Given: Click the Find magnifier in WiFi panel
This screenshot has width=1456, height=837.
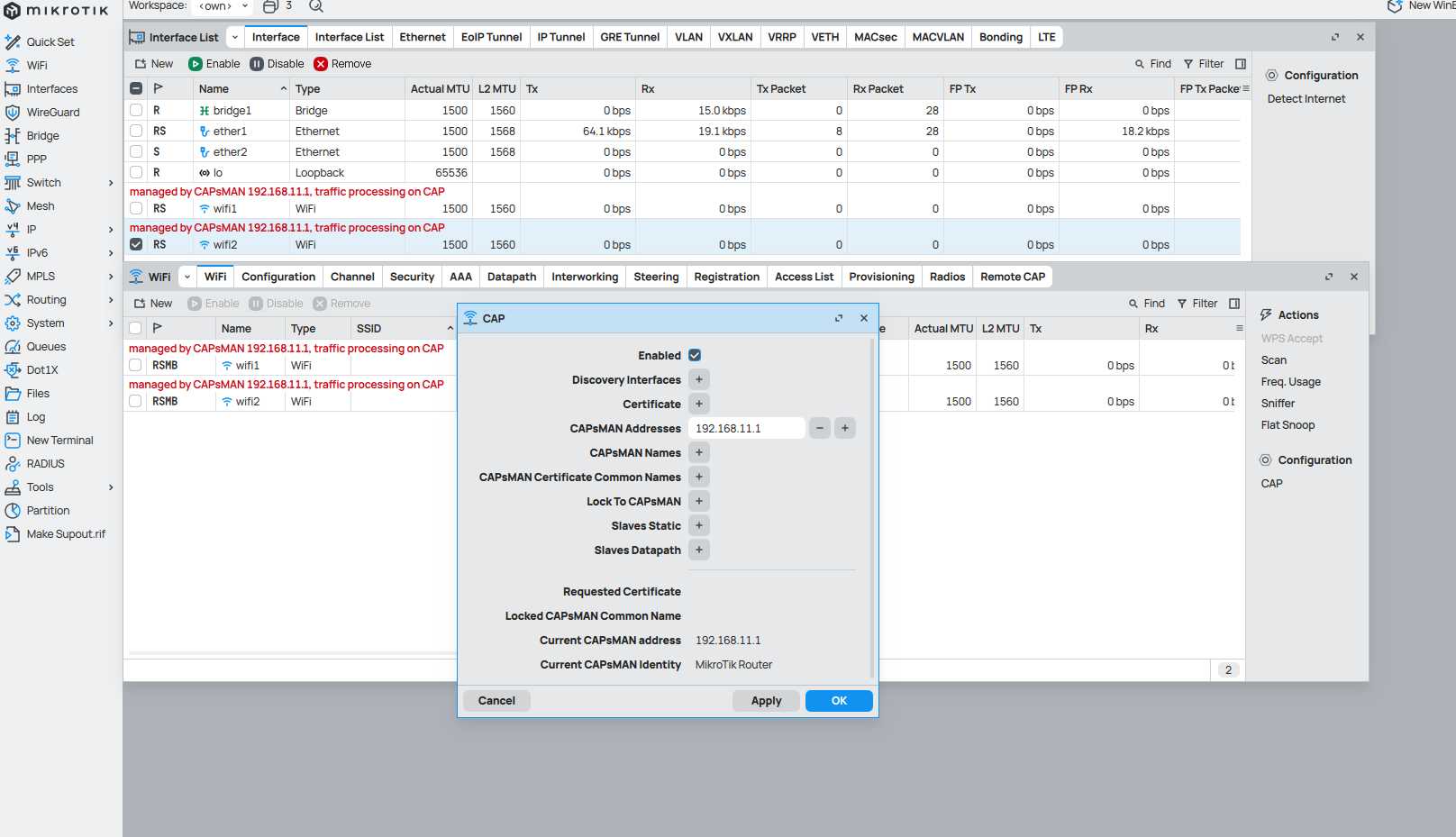Looking at the screenshot, I should [x=1133, y=304].
